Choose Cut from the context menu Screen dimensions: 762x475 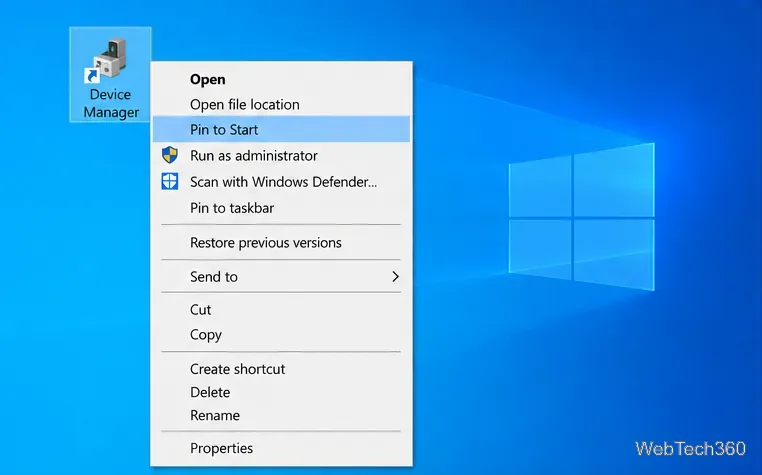pos(281,310)
